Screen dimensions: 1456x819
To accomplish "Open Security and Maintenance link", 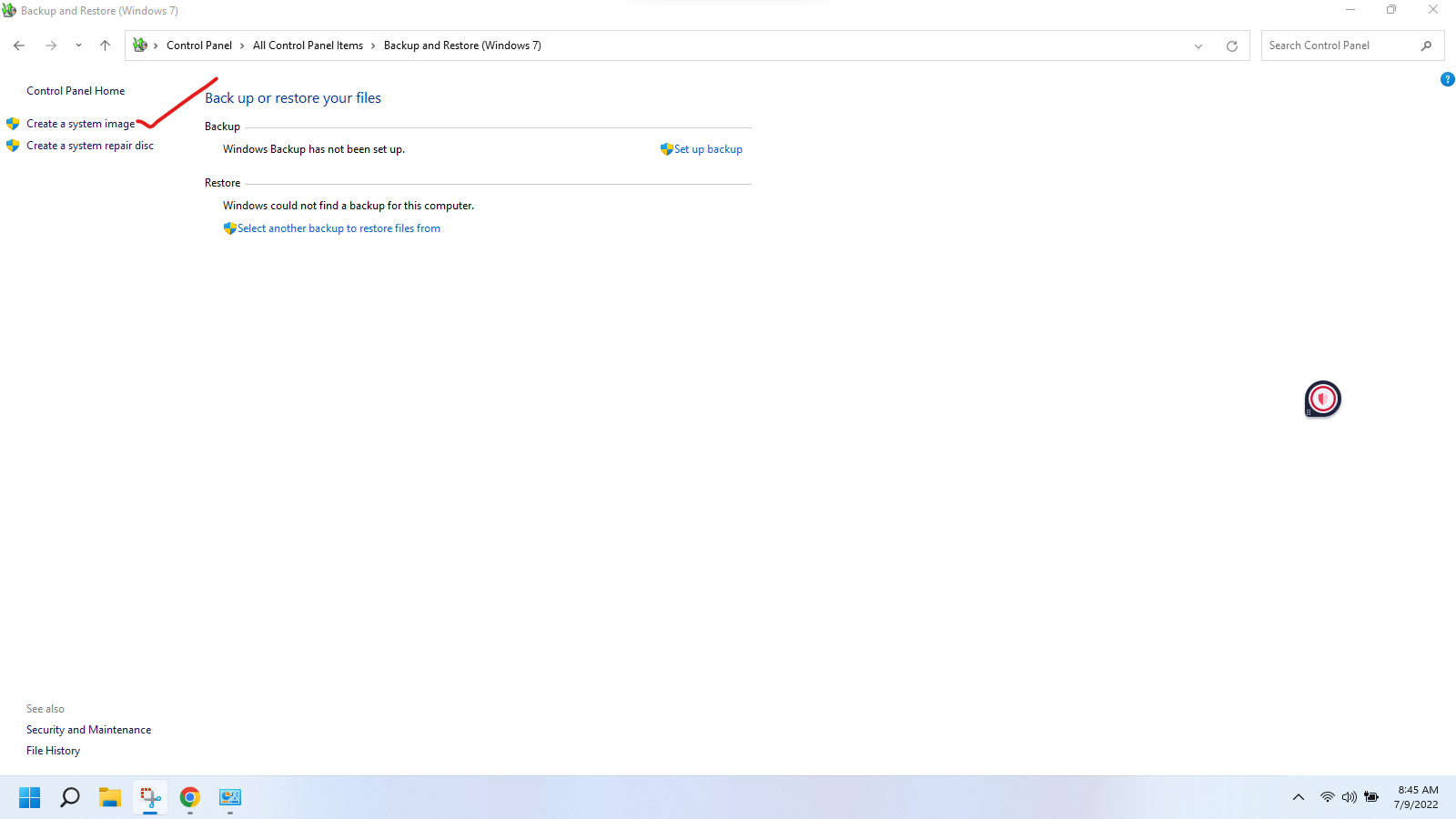I will pyautogui.click(x=89, y=730).
